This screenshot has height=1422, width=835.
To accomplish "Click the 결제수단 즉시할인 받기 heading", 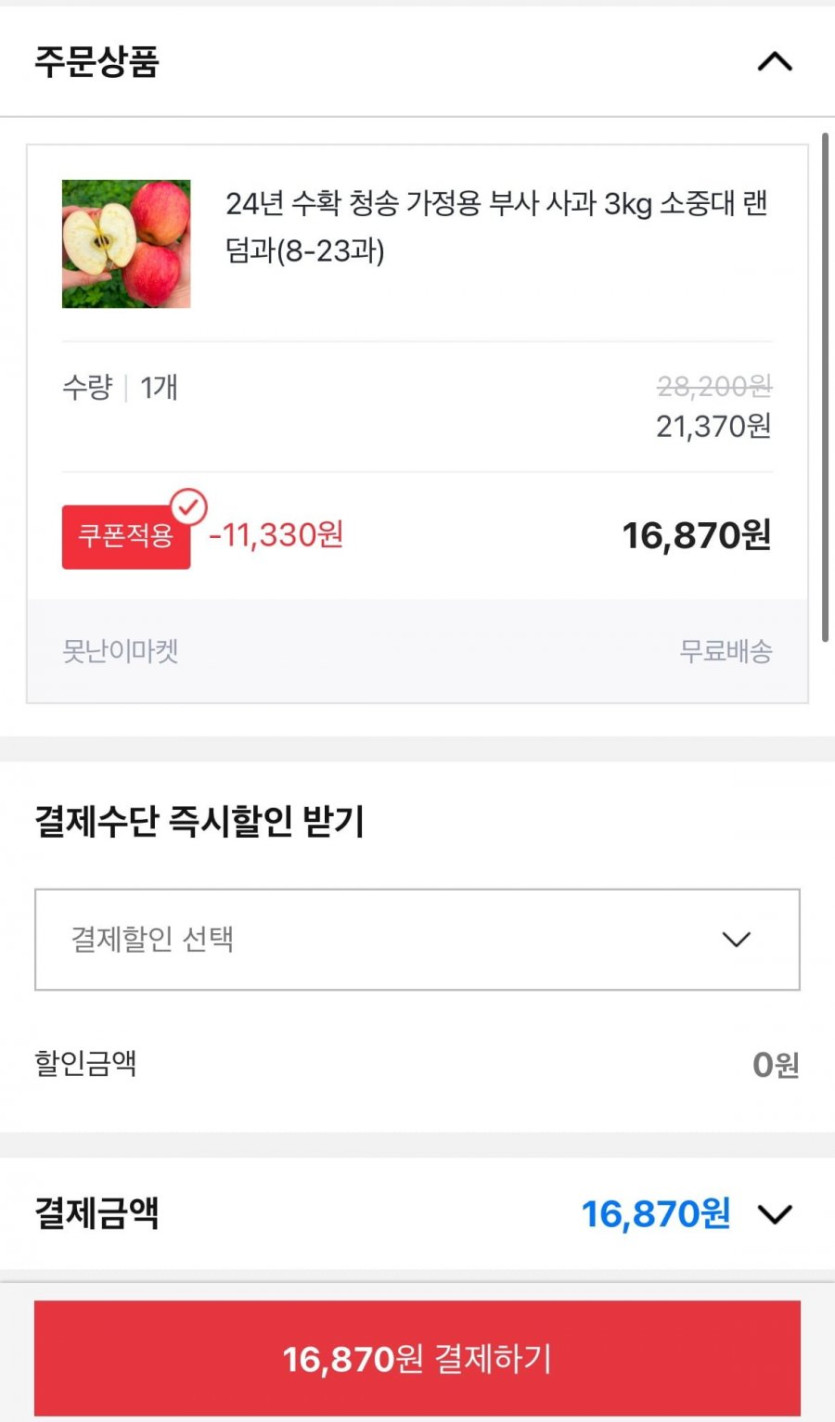I will tap(200, 823).
